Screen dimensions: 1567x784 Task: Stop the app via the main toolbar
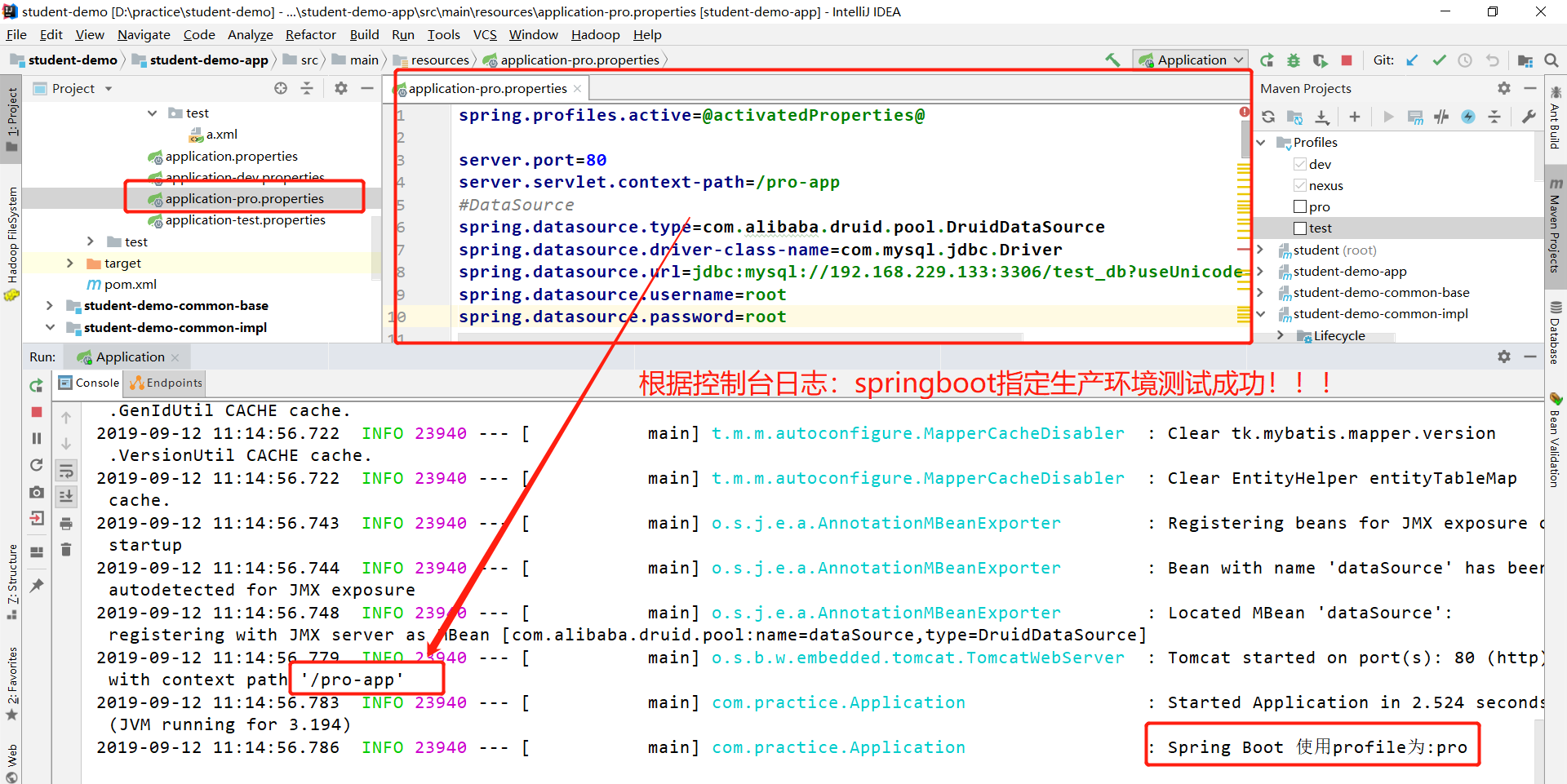coord(1347,60)
